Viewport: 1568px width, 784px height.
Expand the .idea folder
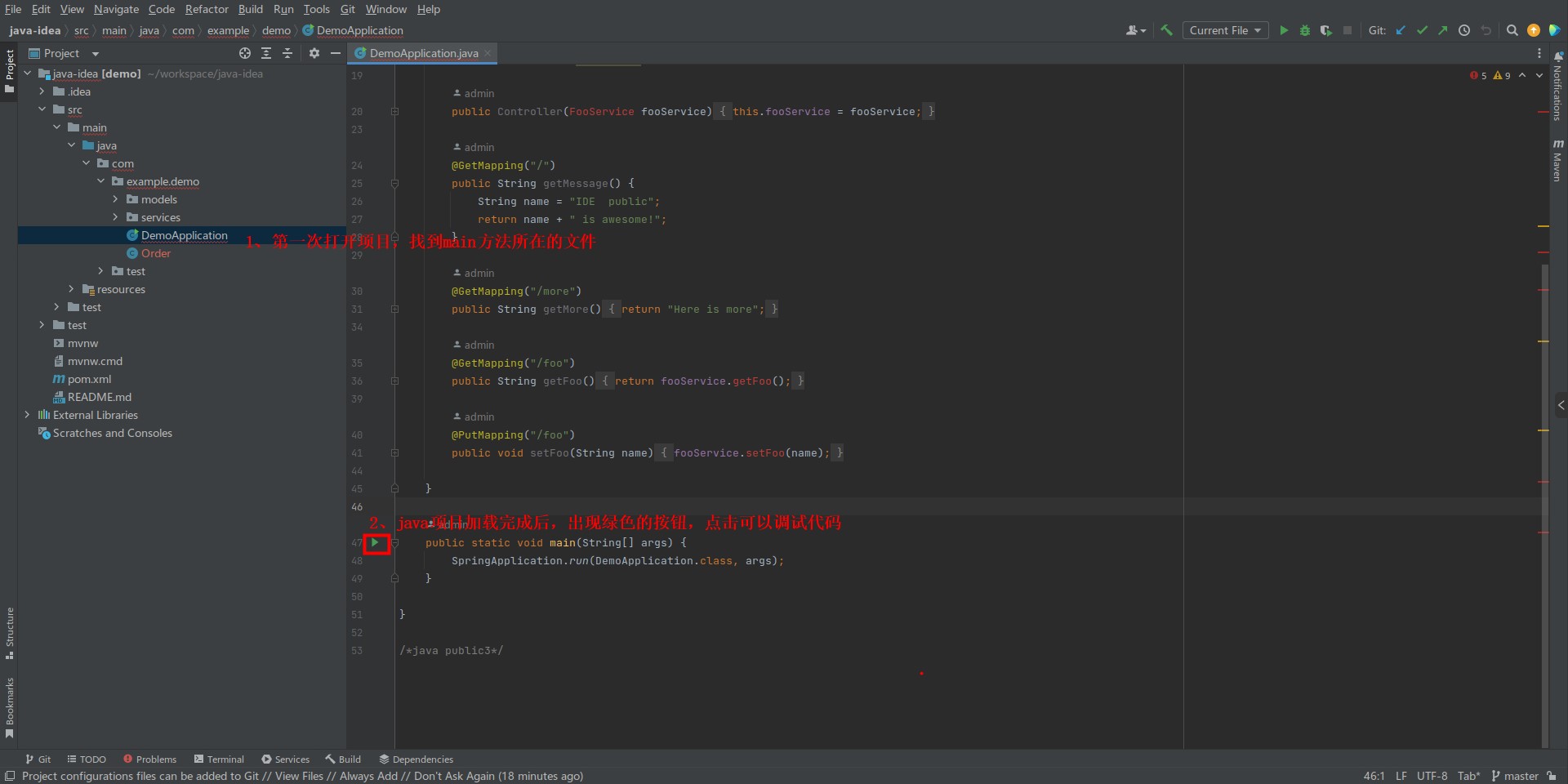point(42,91)
